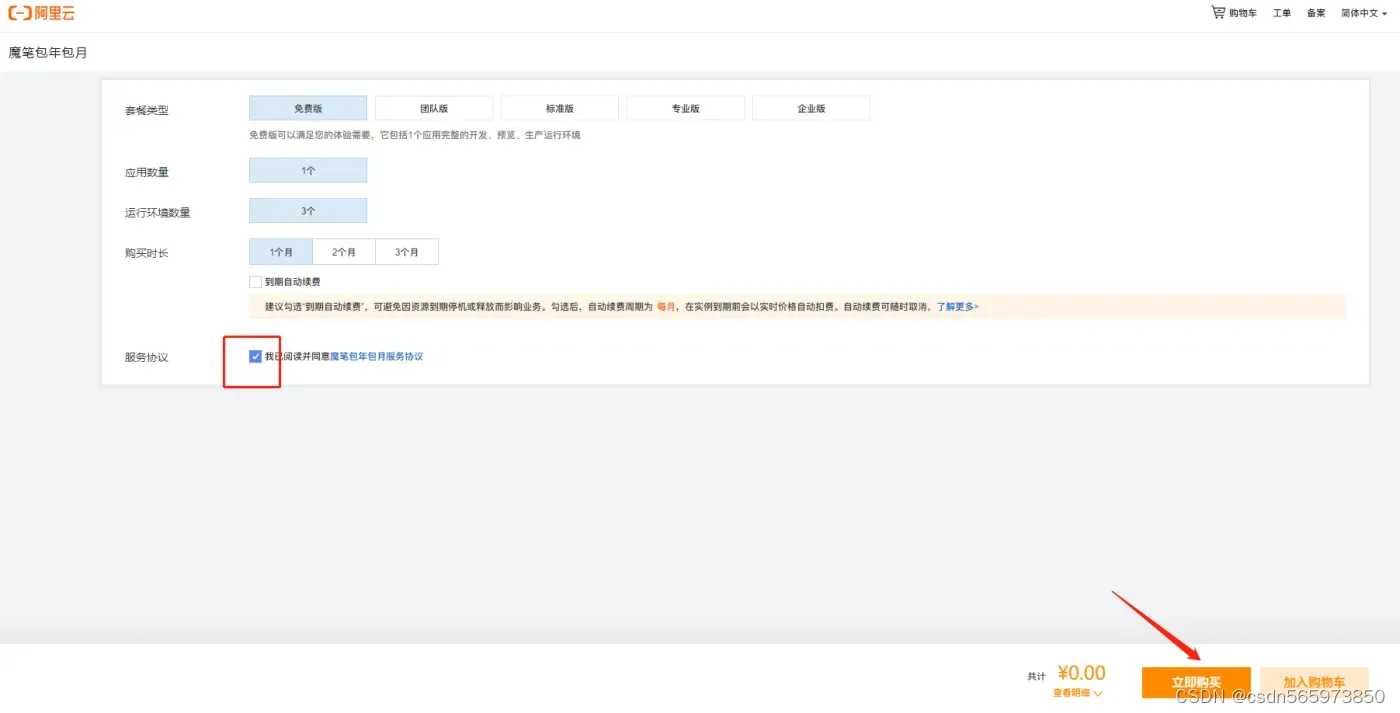Click the 加入购物车 add to cart button

tap(1314, 682)
